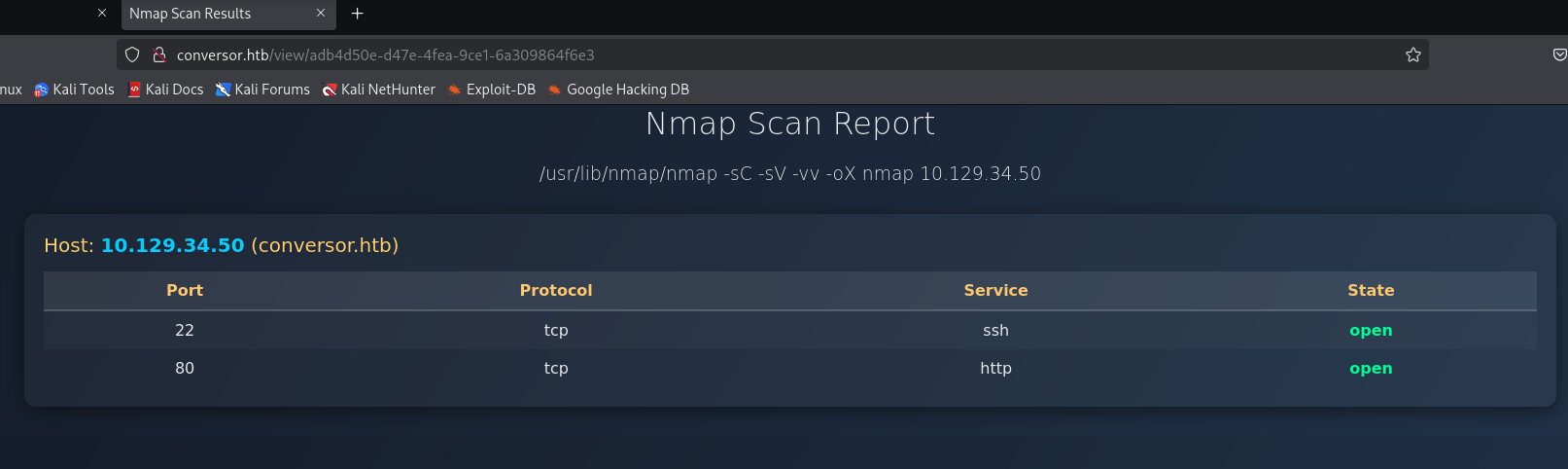Click the Port column header
This screenshot has width=1568, height=469.
(185, 290)
